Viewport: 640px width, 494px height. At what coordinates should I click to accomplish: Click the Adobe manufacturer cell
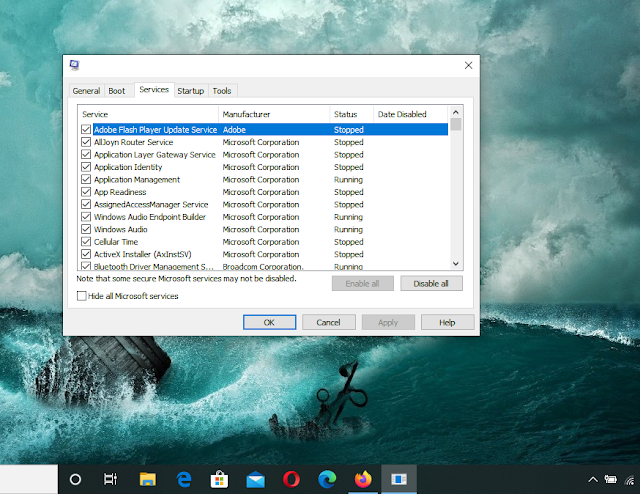click(x=234, y=130)
